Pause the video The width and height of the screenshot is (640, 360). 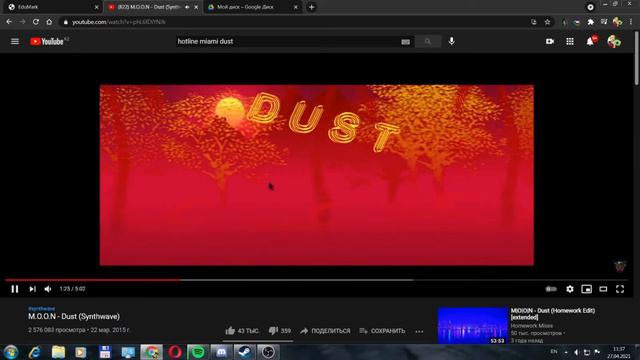click(x=15, y=289)
